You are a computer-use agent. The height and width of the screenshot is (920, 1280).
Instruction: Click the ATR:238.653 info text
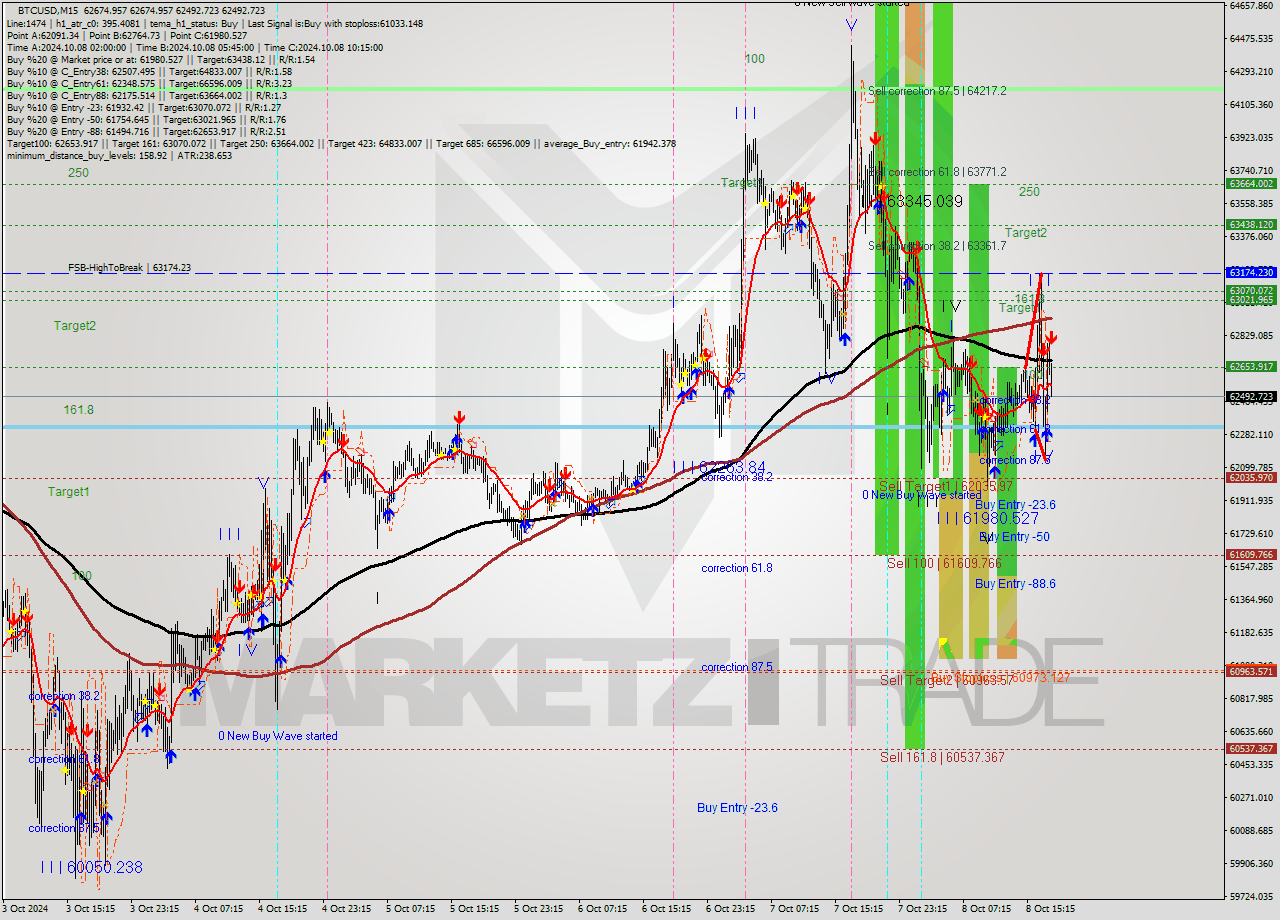coord(205,156)
